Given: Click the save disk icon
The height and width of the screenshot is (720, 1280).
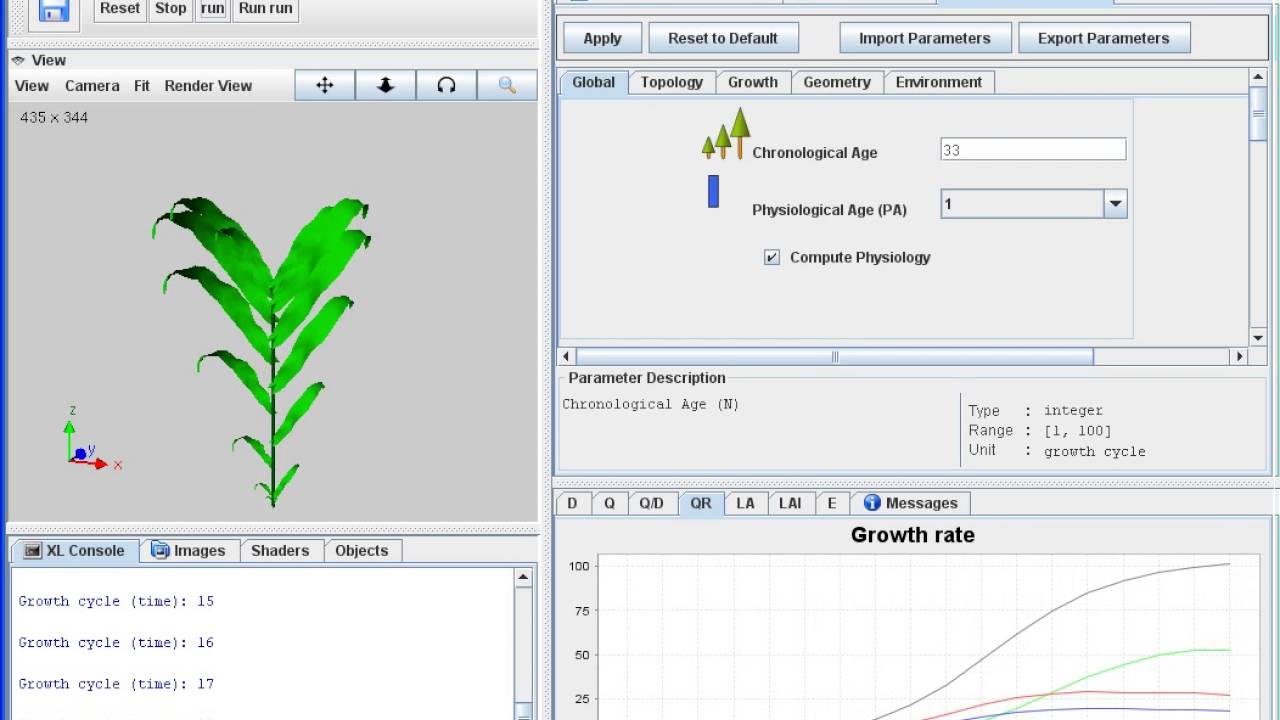Looking at the screenshot, I should click(x=53, y=10).
